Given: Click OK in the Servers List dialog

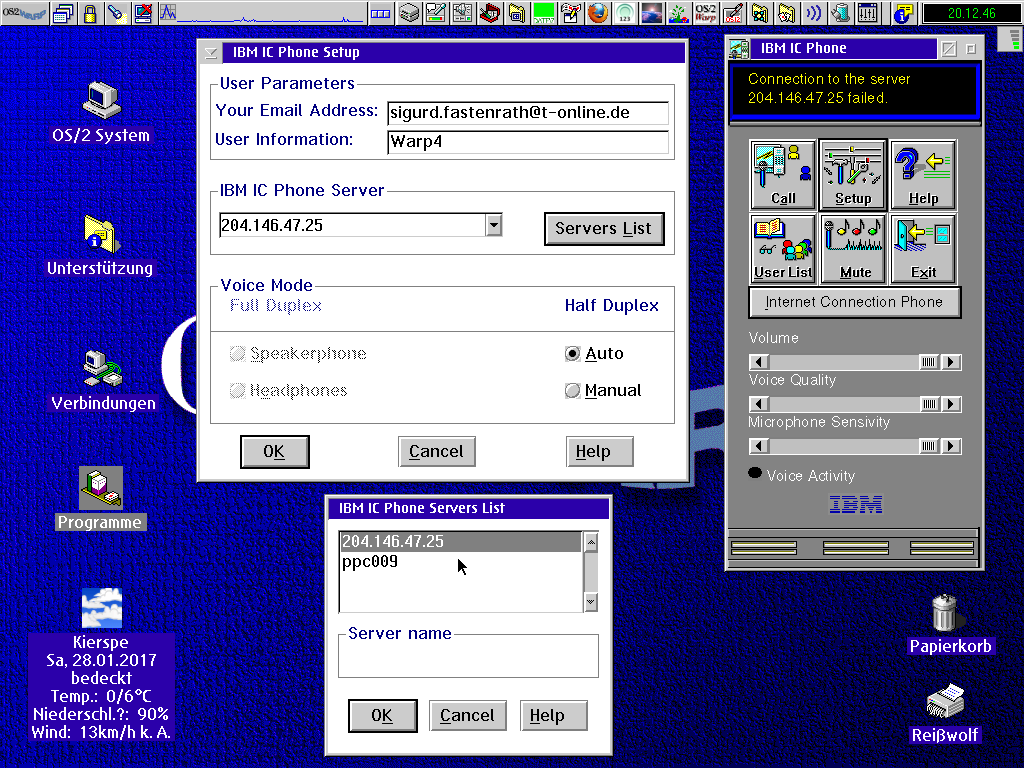Looking at the screenshot, I should coord(382,715).
